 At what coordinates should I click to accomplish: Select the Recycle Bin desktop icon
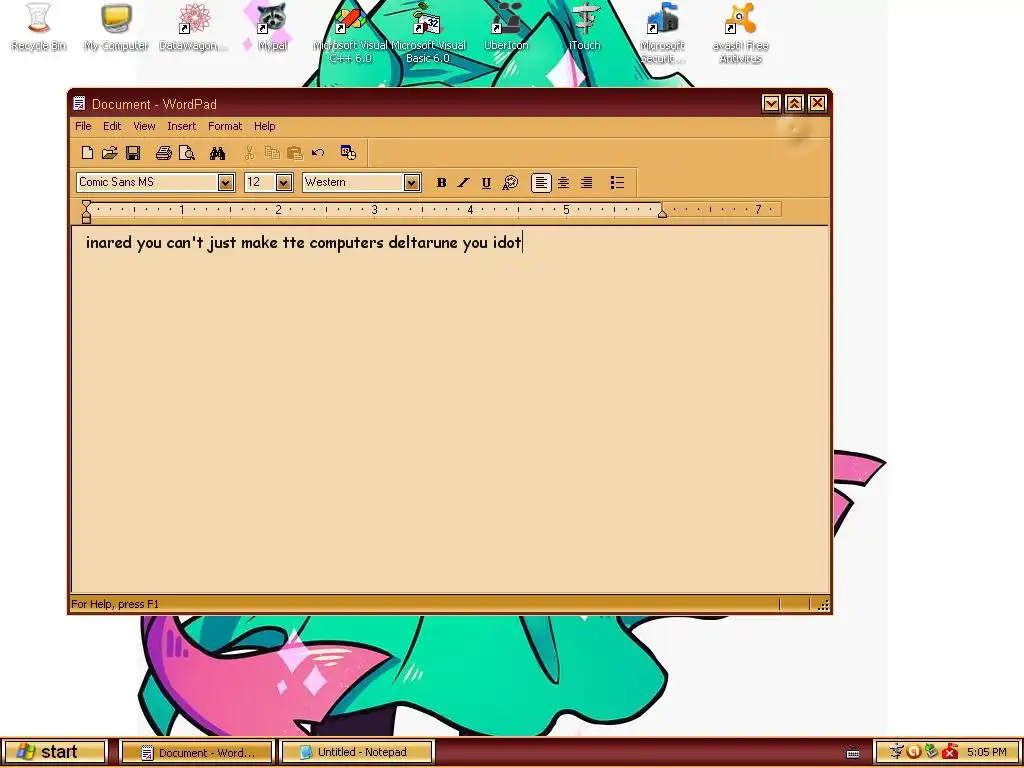[x=39, y=27]
